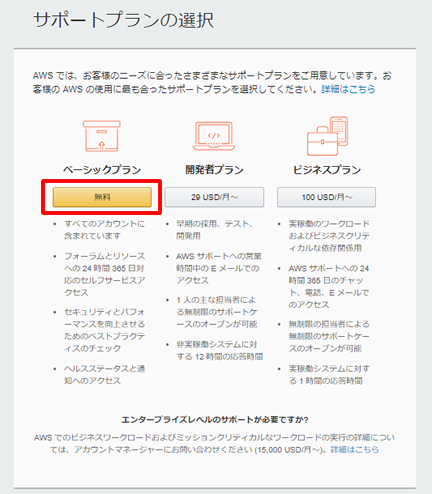Click the Developer plan laptop icon
This screenshot has width=432, height=494.
point(214,136)
